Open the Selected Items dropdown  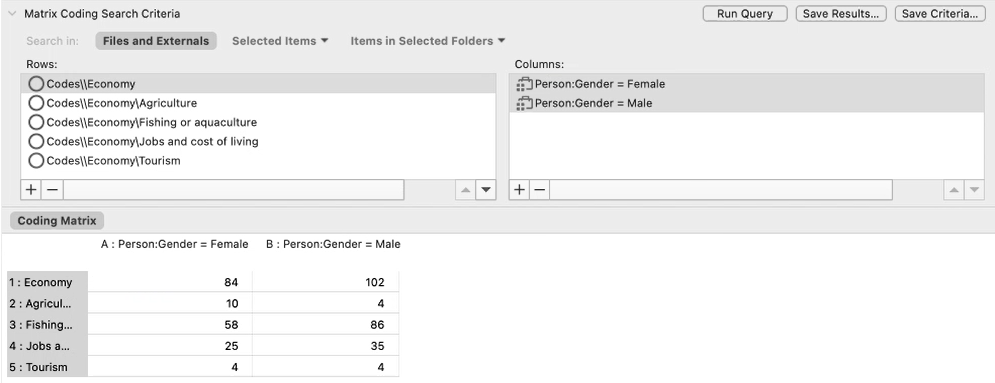[280, 41]
